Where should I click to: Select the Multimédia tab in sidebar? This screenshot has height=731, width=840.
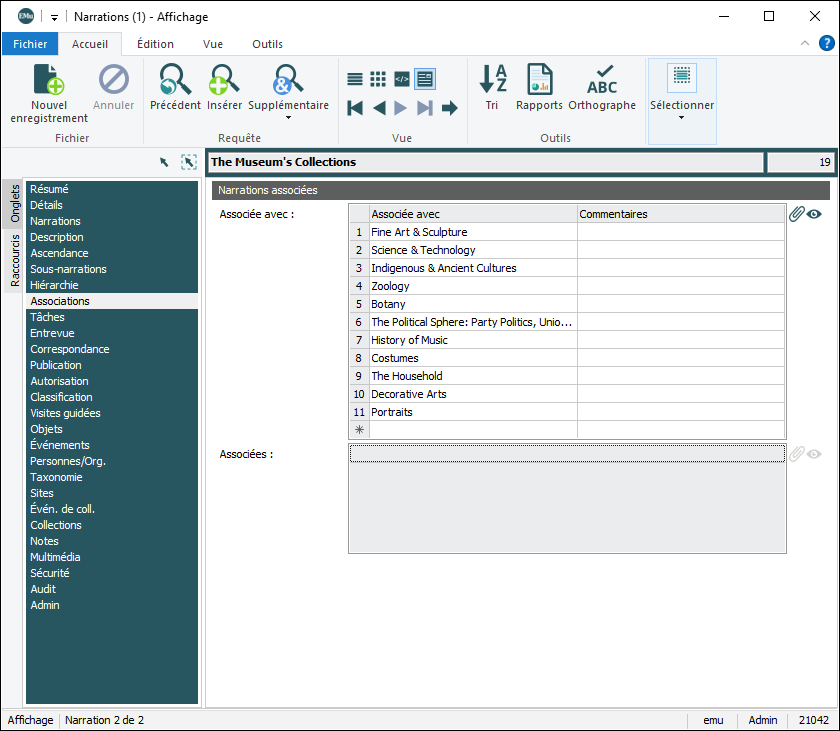55,557
